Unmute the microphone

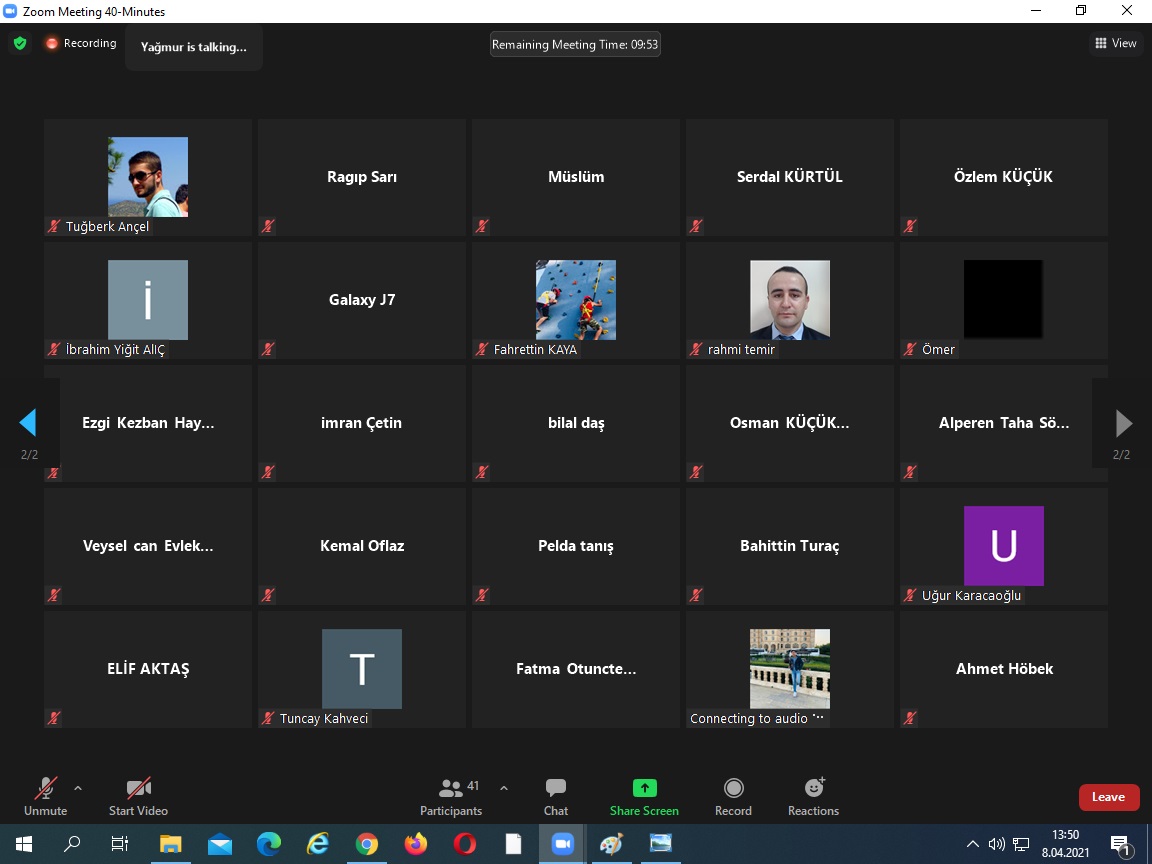pos(45,796)
